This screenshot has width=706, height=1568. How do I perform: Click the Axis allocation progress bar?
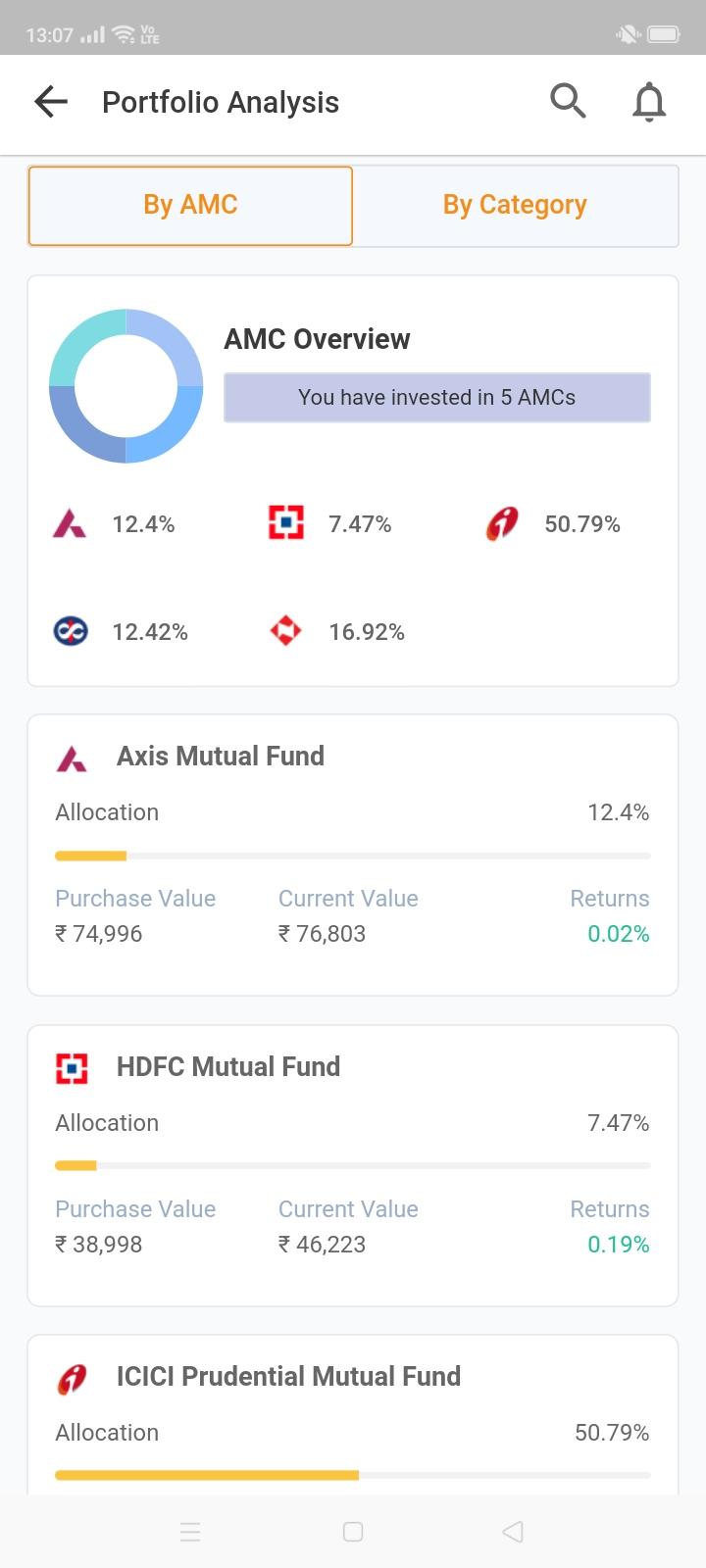(x=353, y=856)
